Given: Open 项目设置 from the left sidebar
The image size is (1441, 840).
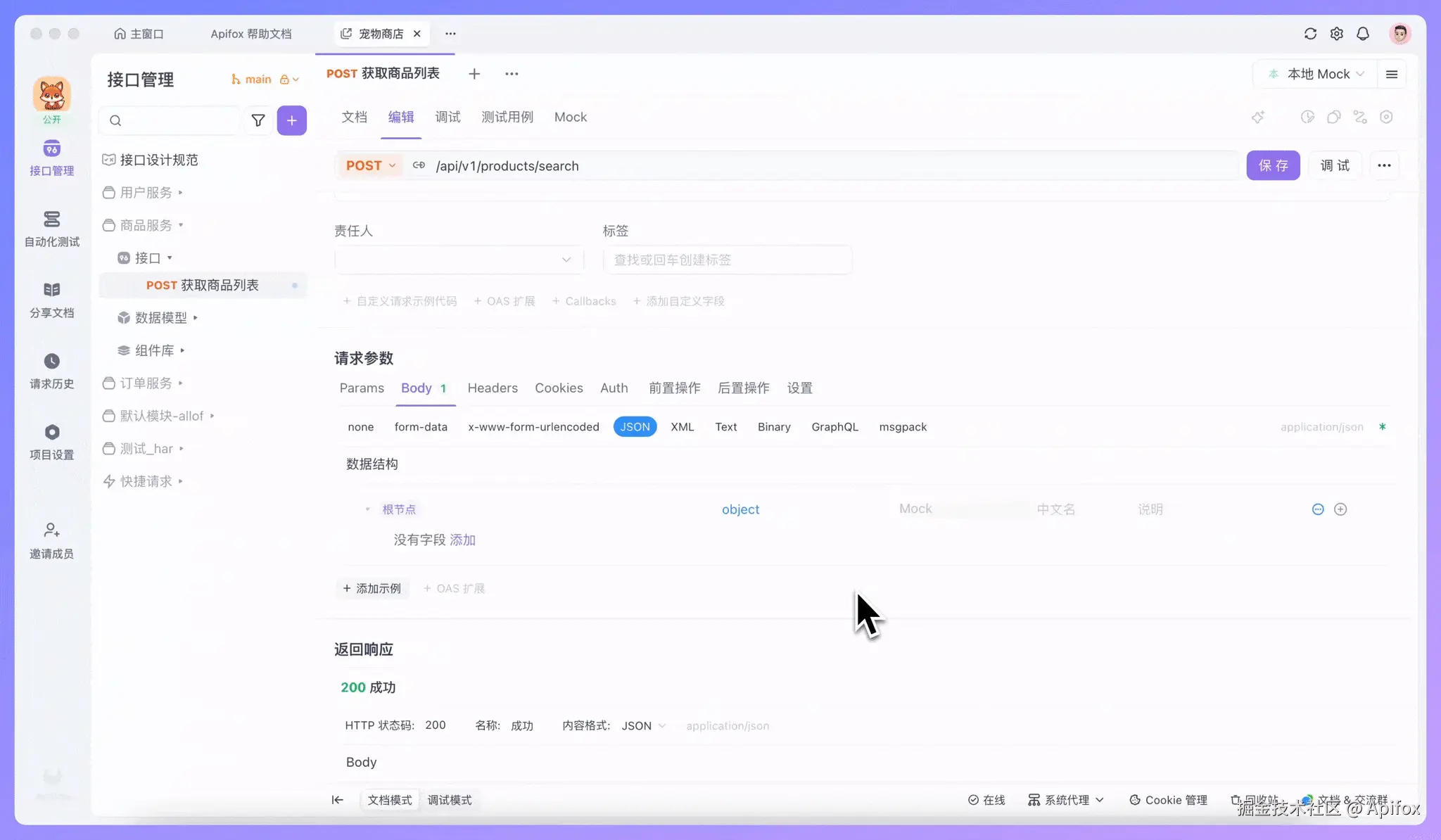Looking at the screenshot, I should pyautogui.click(x=51, y=432).
